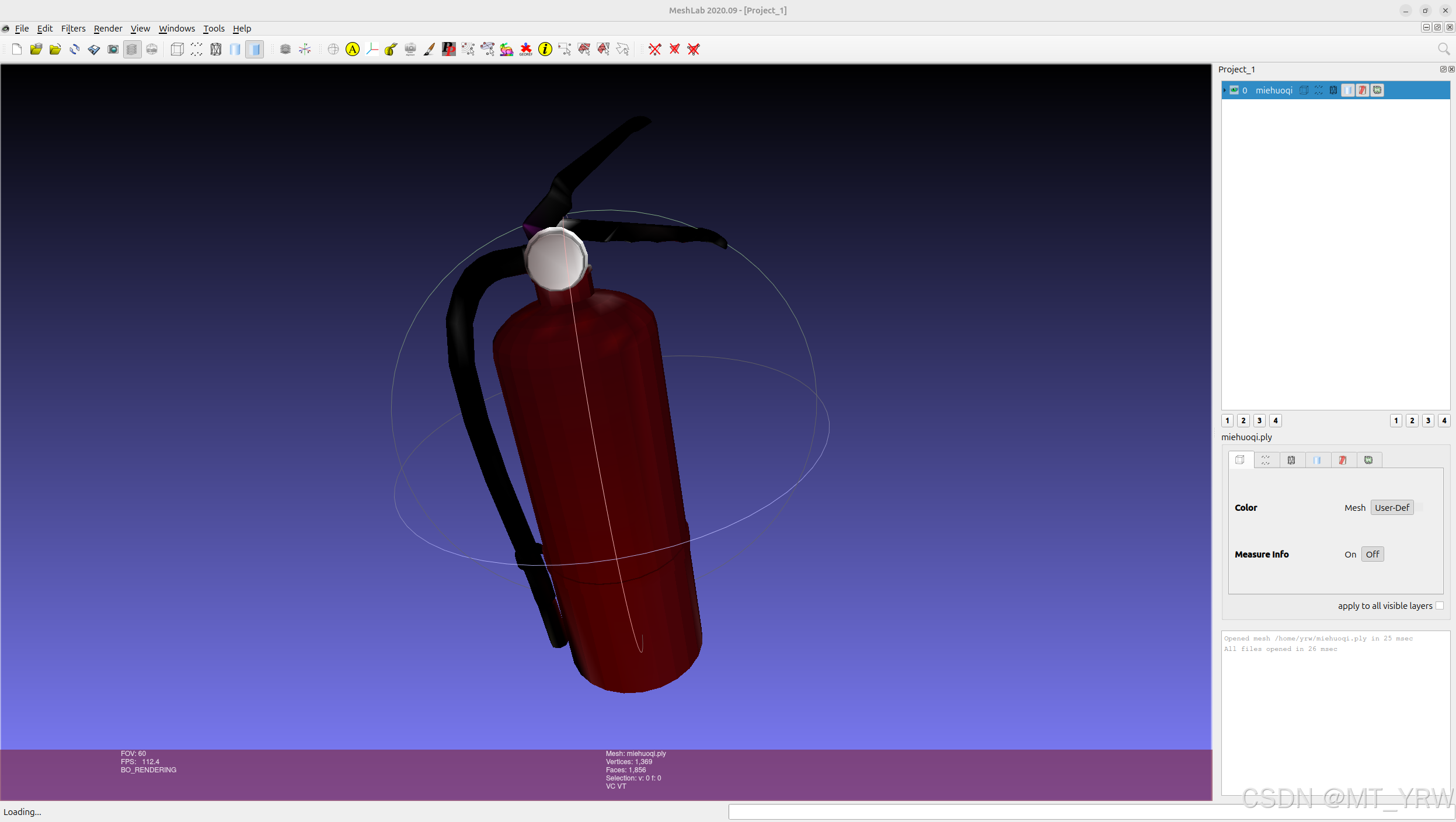Open the GEOREF reference tool
This screenshot has height=822, width=1456.
coord(526,50)
